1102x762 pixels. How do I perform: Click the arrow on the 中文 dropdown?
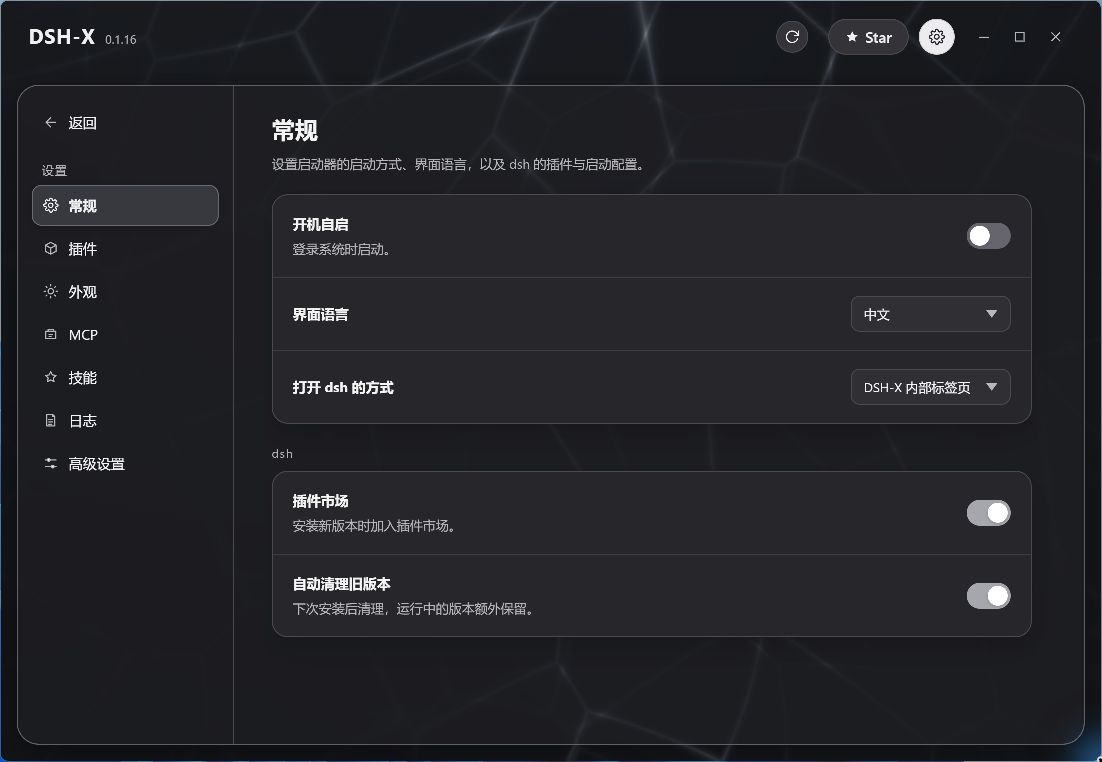(x=992, y=314)
